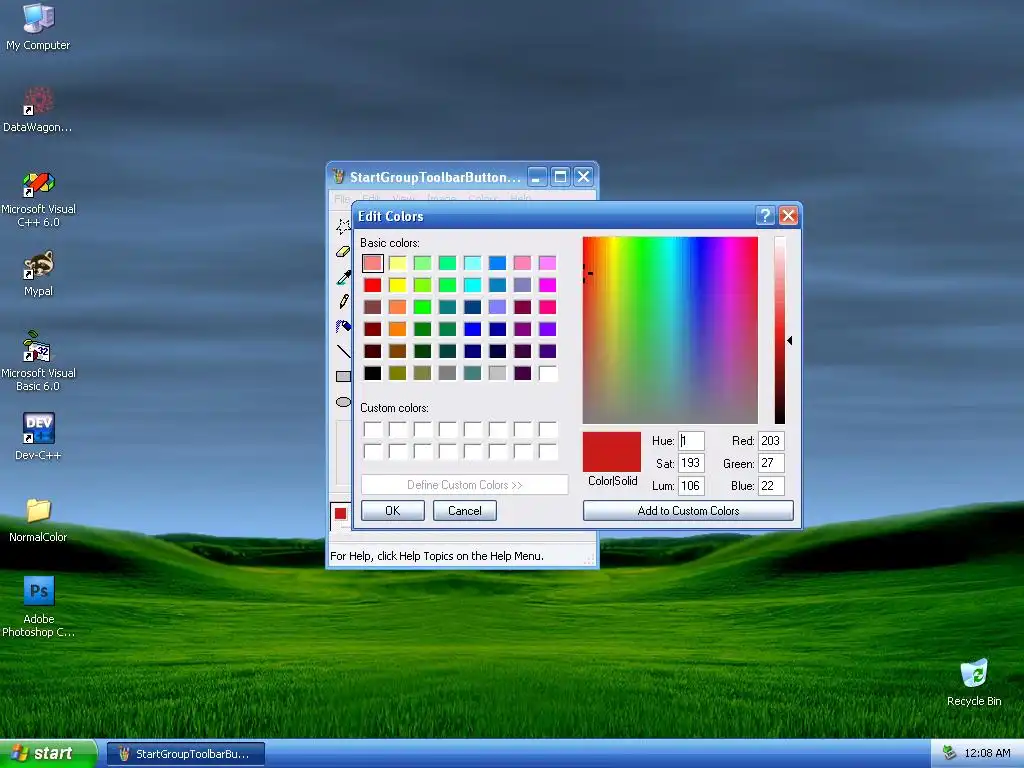1024x768 pixels.
Task: Choose the bright yellow basic color swatch
Action: coord(397,285)
